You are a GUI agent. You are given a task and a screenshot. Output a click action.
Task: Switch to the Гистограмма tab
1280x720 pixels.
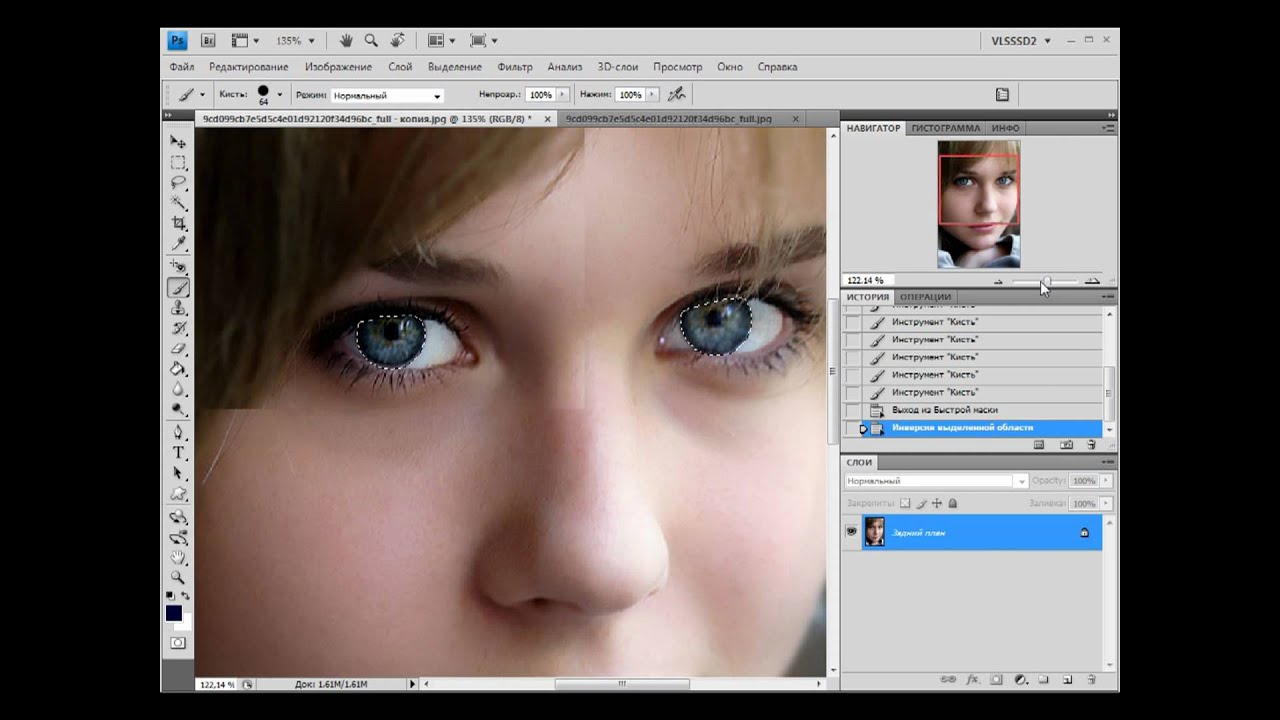click(x=945, y=128)
